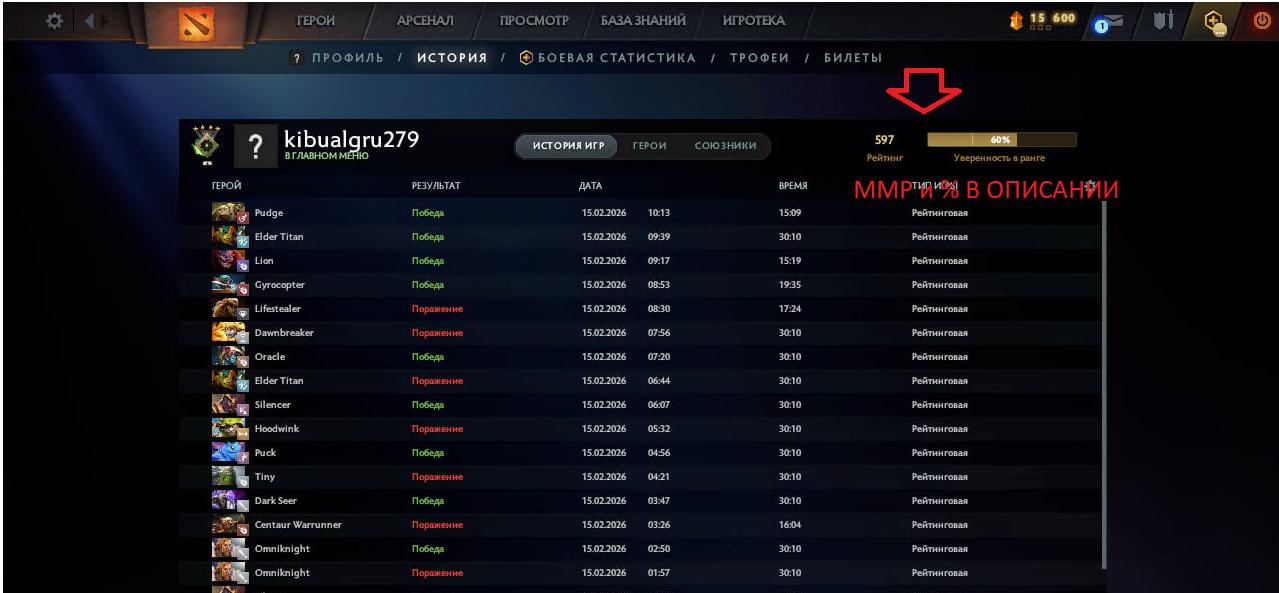The width and height of the screenshot is (1279, 593).
Task: Switch to the Трофеи tab
Action: pos(759,58)
